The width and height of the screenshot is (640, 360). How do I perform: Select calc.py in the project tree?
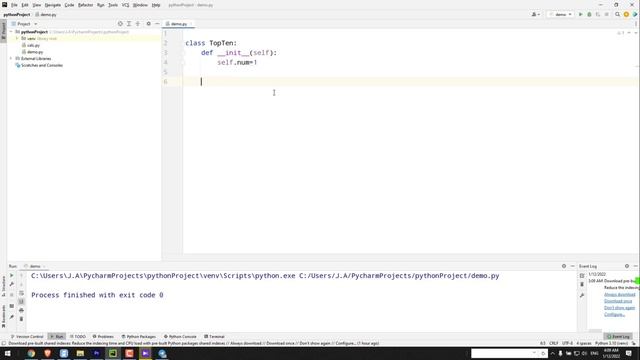coord(33,45)
